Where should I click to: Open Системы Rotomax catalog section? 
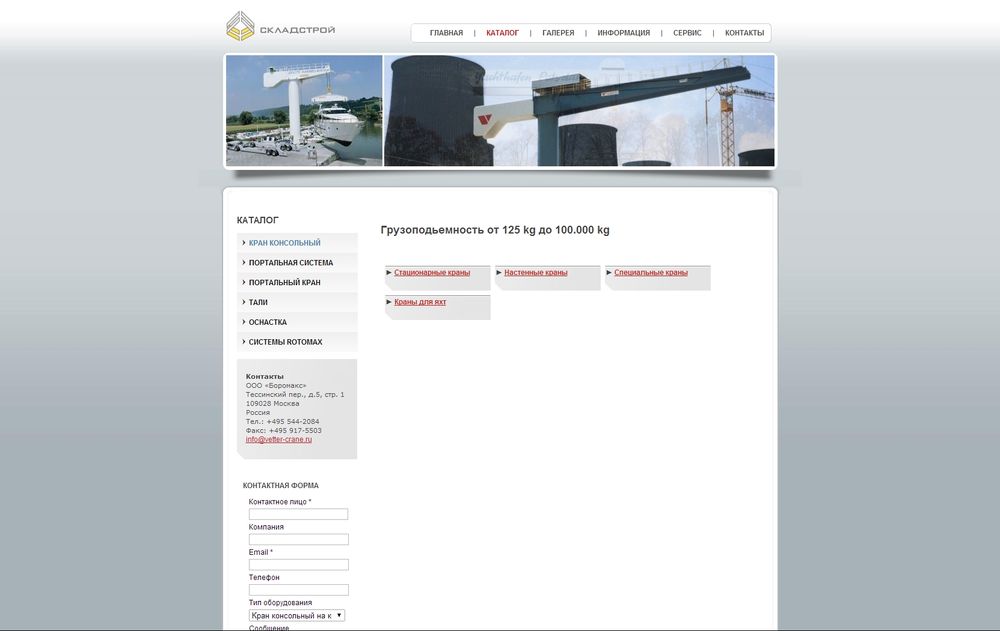[x=285, y=342]
